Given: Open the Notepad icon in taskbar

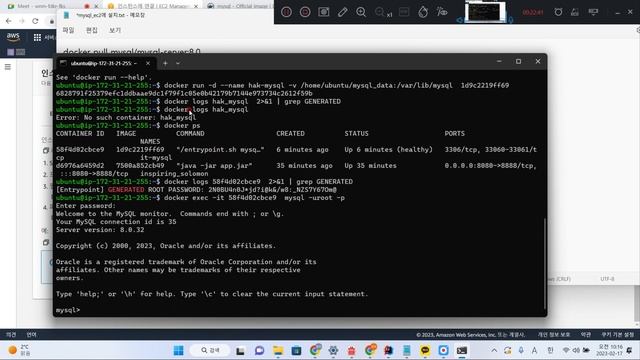Looking at the screenshot, I should tap(407, 350).
